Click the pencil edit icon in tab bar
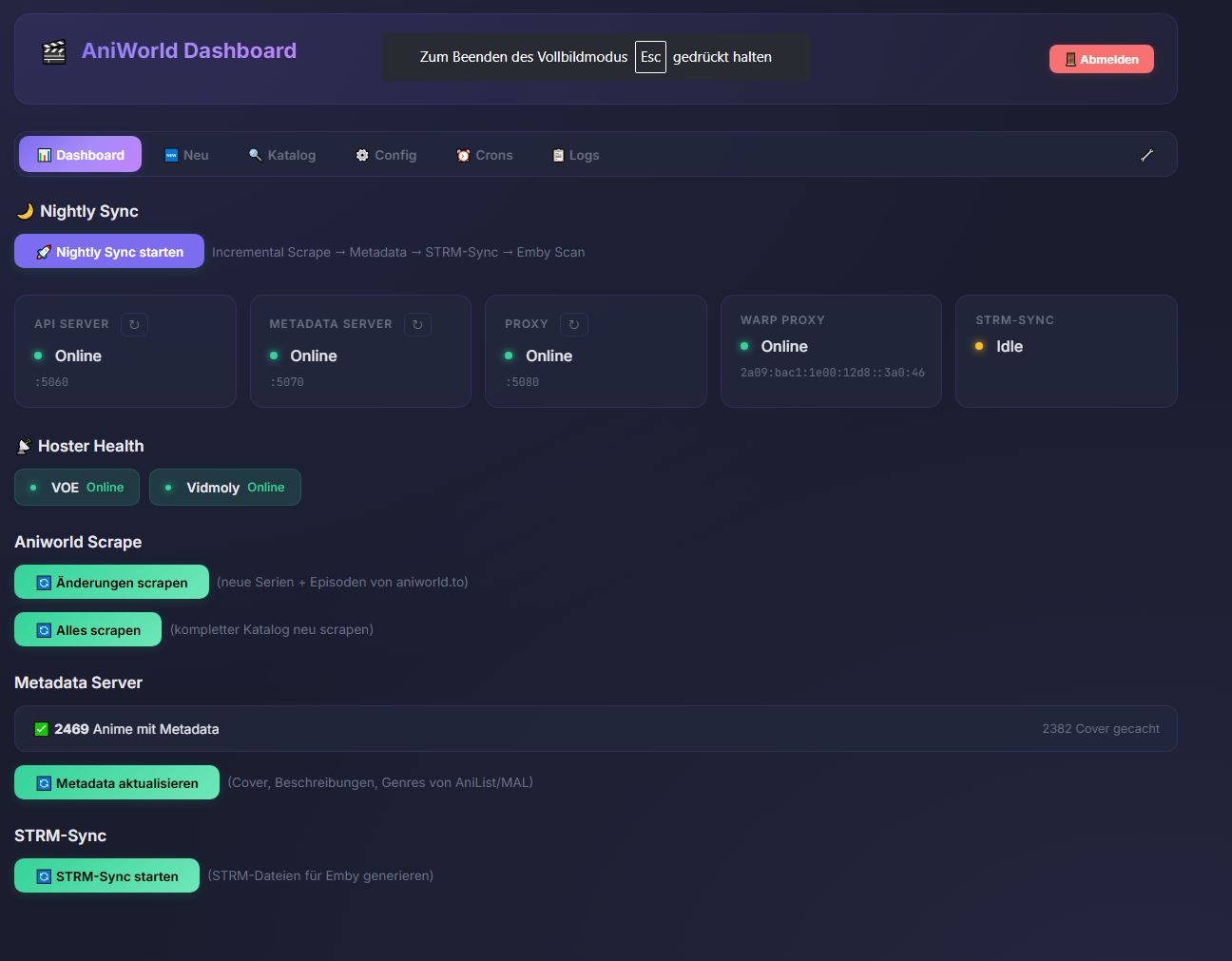1232x961 pixels. [1146, 155]
